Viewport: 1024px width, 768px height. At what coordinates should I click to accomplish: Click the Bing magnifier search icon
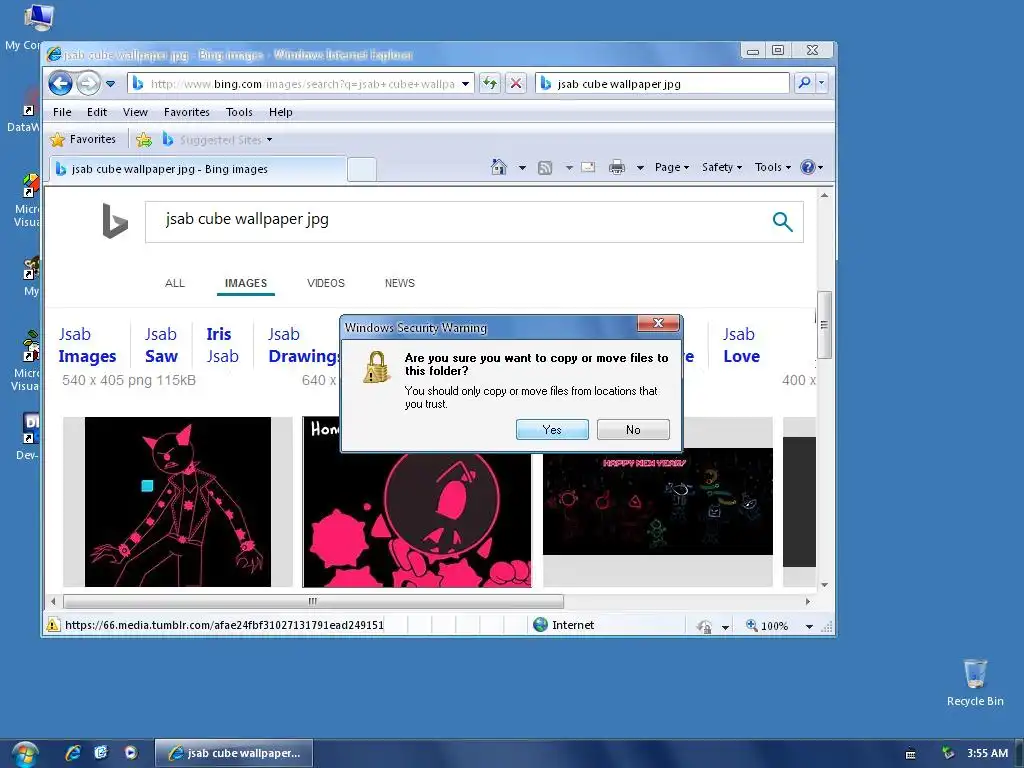click(782, 222)
